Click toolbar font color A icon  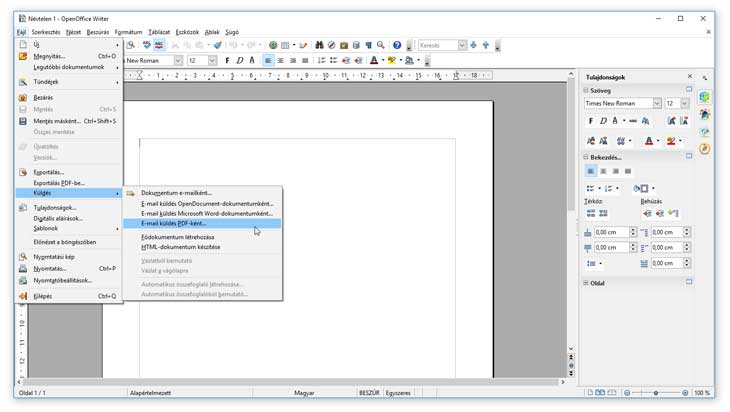[374, 61]
